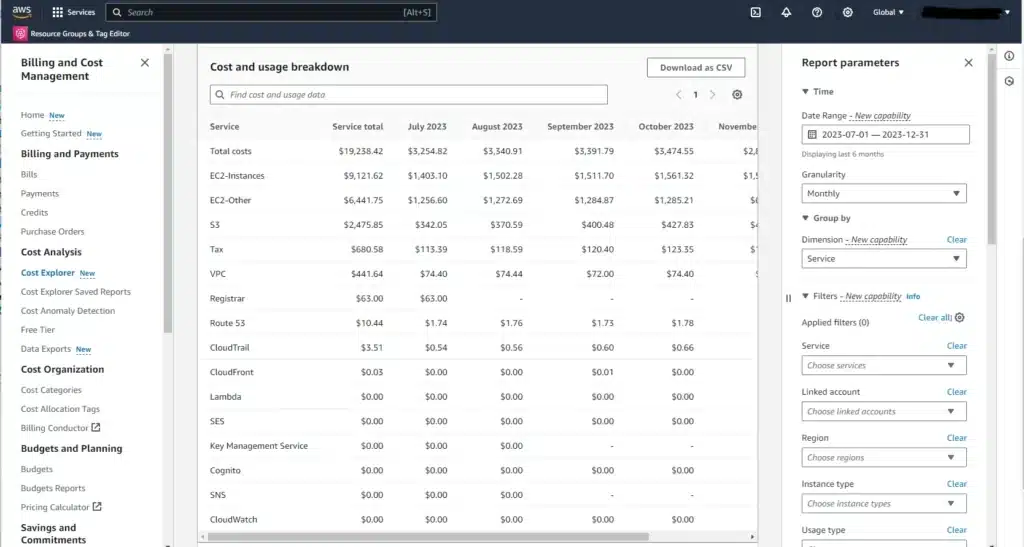Go to previous table page arrow
Image resolution: width=1024 pixels, height=547 pixels.
[x=679, y=95]
